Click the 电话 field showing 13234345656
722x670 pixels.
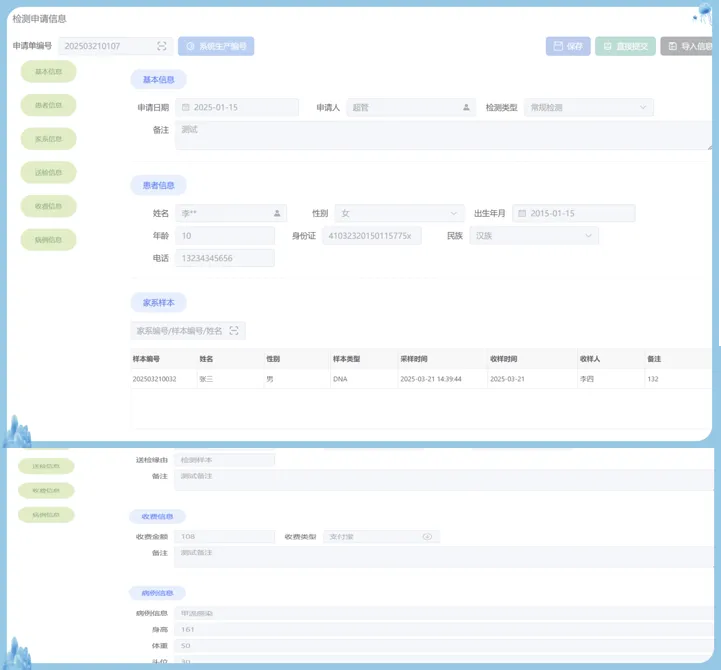(x=225, y=258)
